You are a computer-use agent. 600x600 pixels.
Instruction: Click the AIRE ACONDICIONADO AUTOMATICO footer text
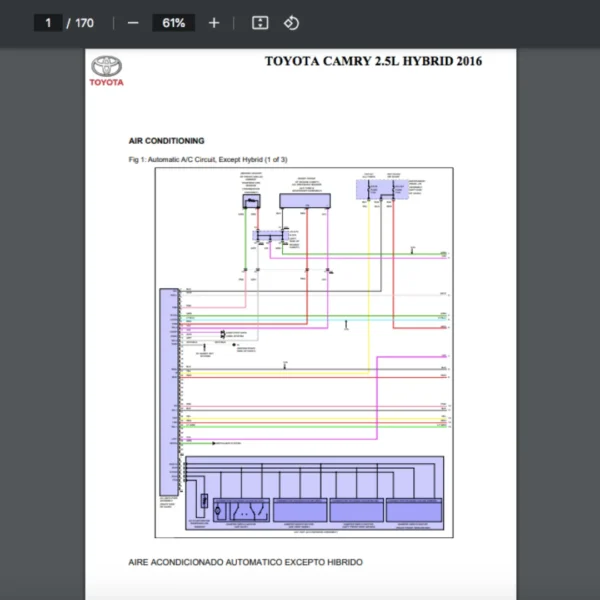click(246, 562)
